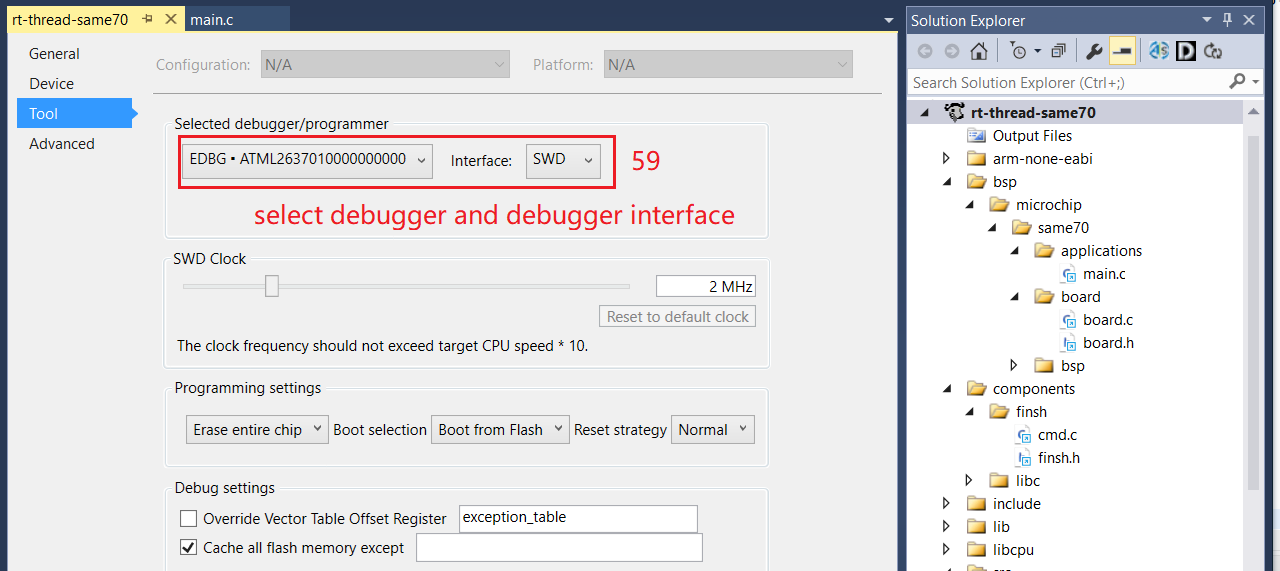
Task: Open board.c in Solution Explorer
Action: 1107,320
